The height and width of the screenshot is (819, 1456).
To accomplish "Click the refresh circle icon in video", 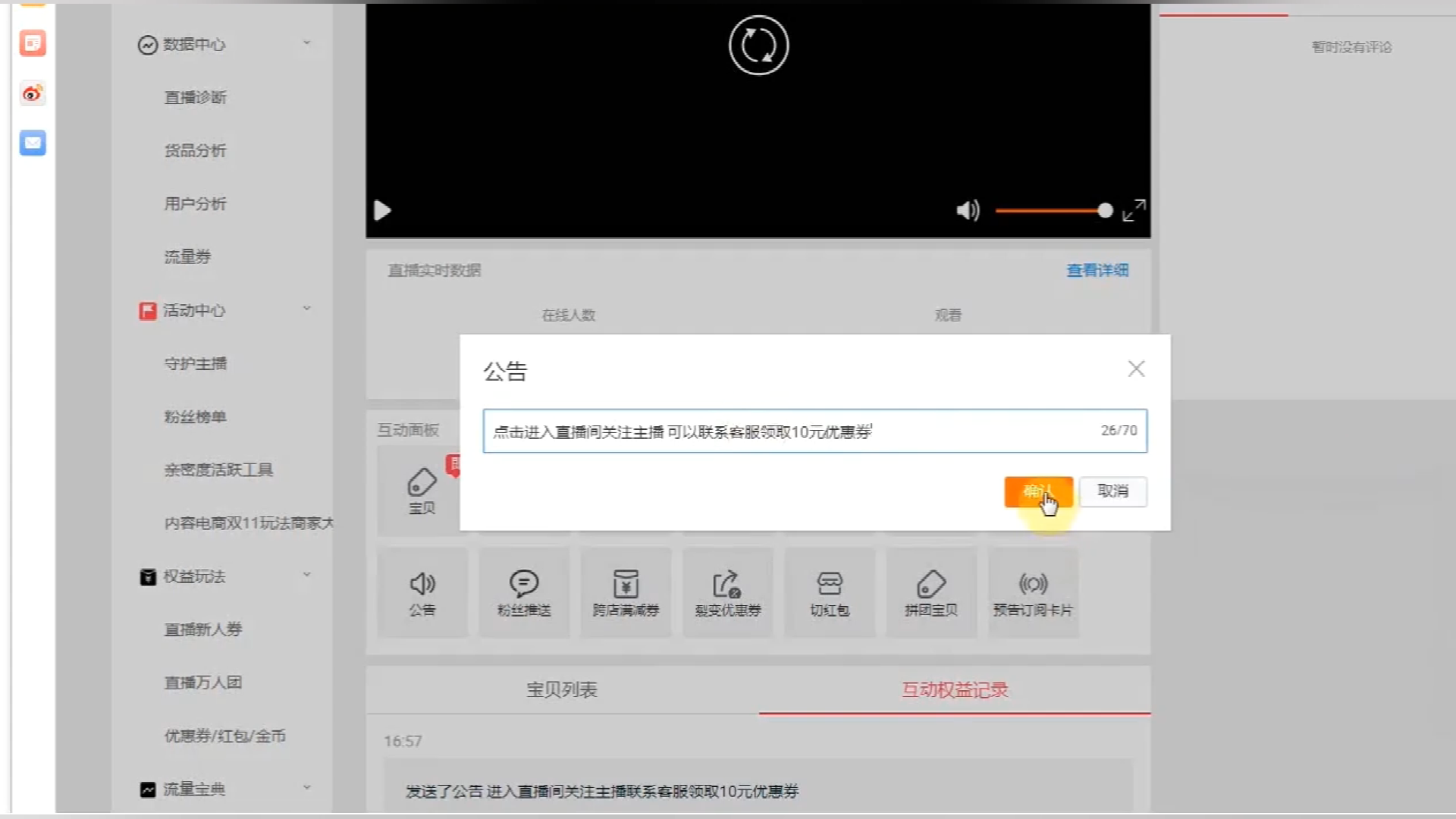I will tap(758, 45).
